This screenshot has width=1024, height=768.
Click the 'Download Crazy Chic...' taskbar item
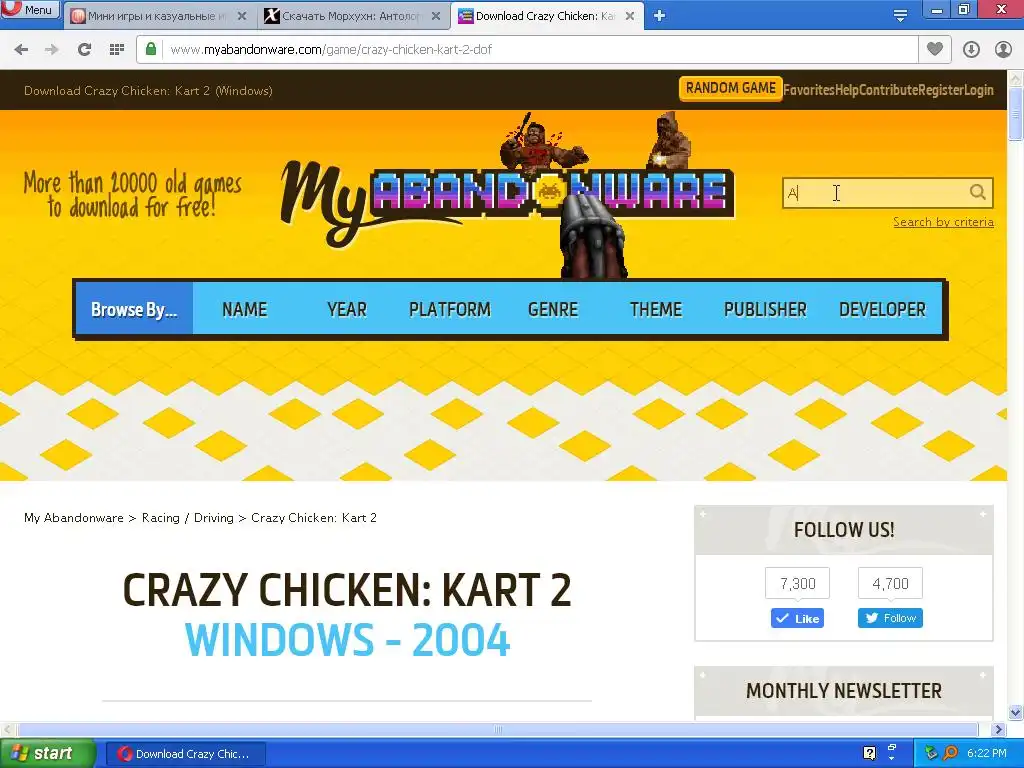(x=185, y=754)
